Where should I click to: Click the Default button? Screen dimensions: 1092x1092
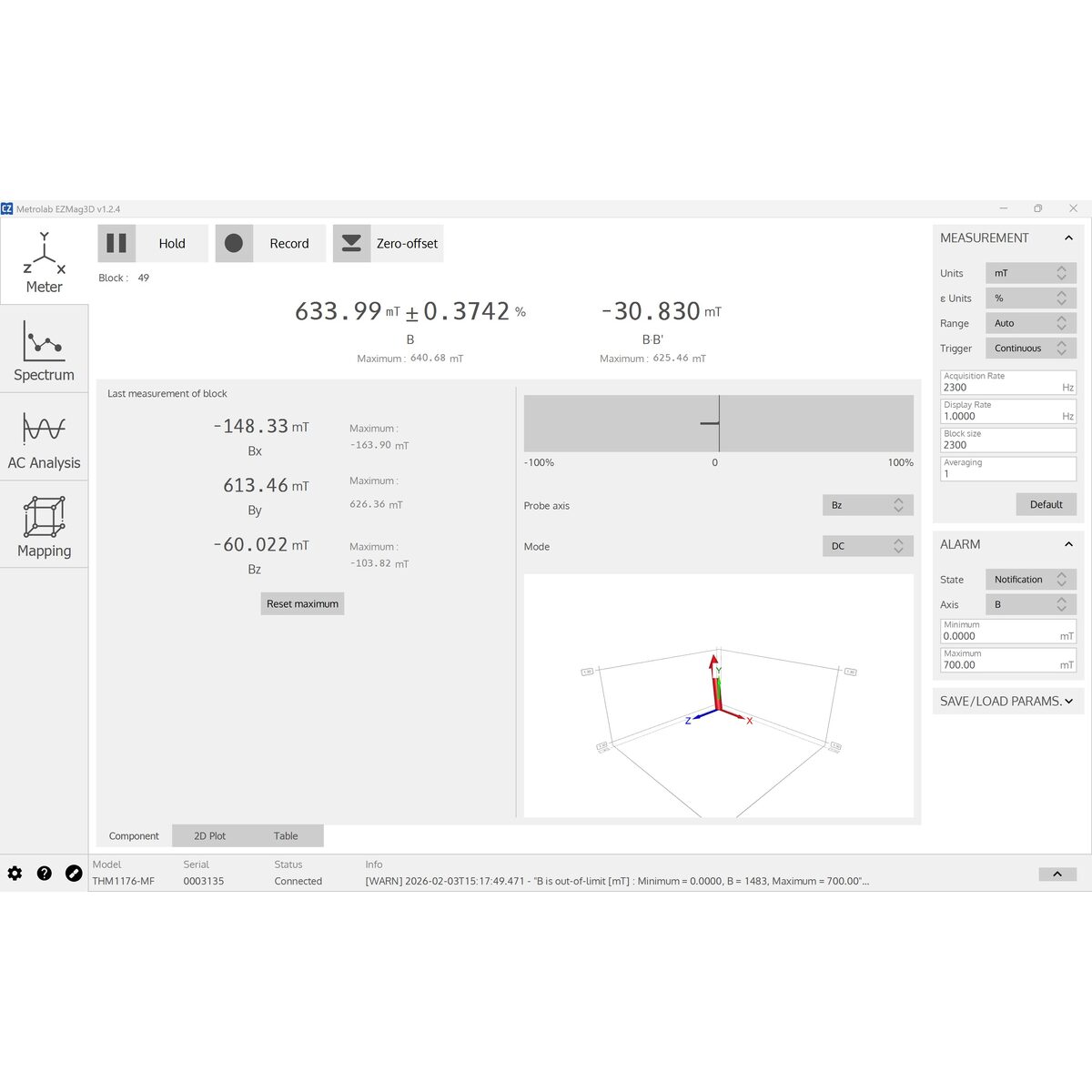pos(1046,504)
